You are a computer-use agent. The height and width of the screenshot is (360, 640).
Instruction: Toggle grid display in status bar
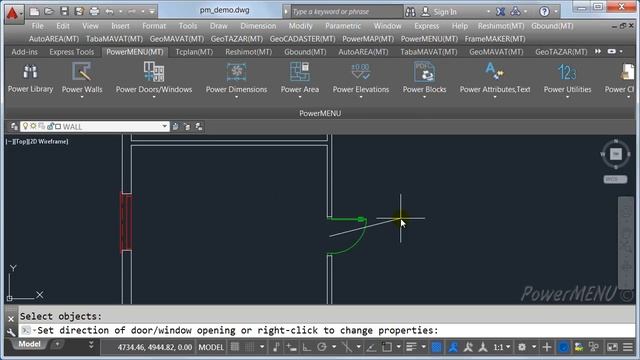click(x=235, y=347)
